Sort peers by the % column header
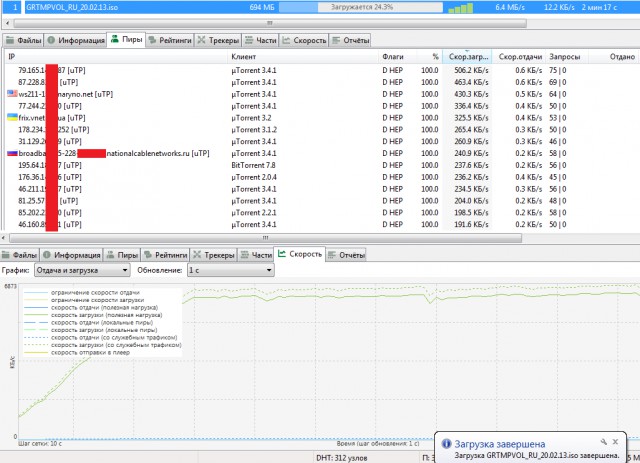640x463 pixels. (x=429, y=57)
